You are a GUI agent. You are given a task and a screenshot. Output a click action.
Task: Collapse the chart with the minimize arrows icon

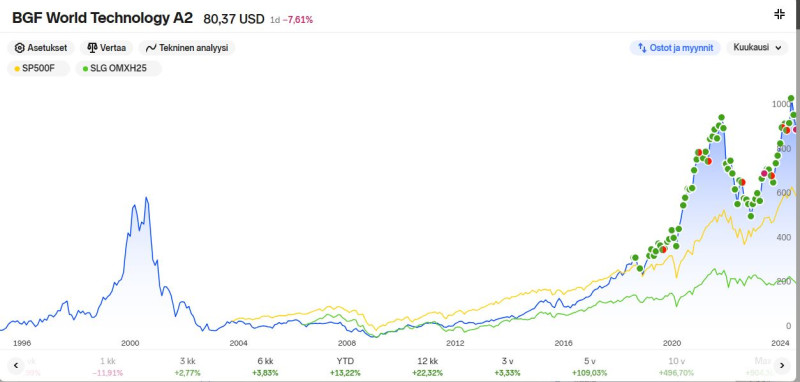[x=779, y=14]
